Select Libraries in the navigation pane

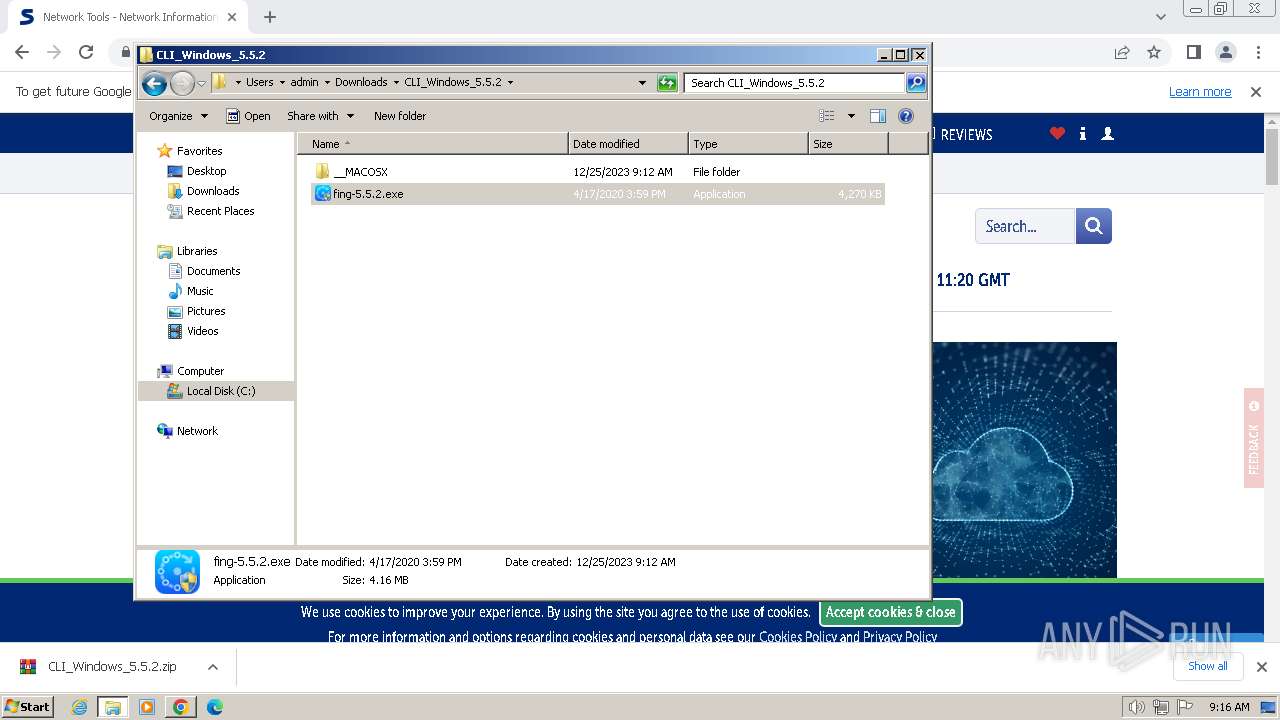coord(197,251)
